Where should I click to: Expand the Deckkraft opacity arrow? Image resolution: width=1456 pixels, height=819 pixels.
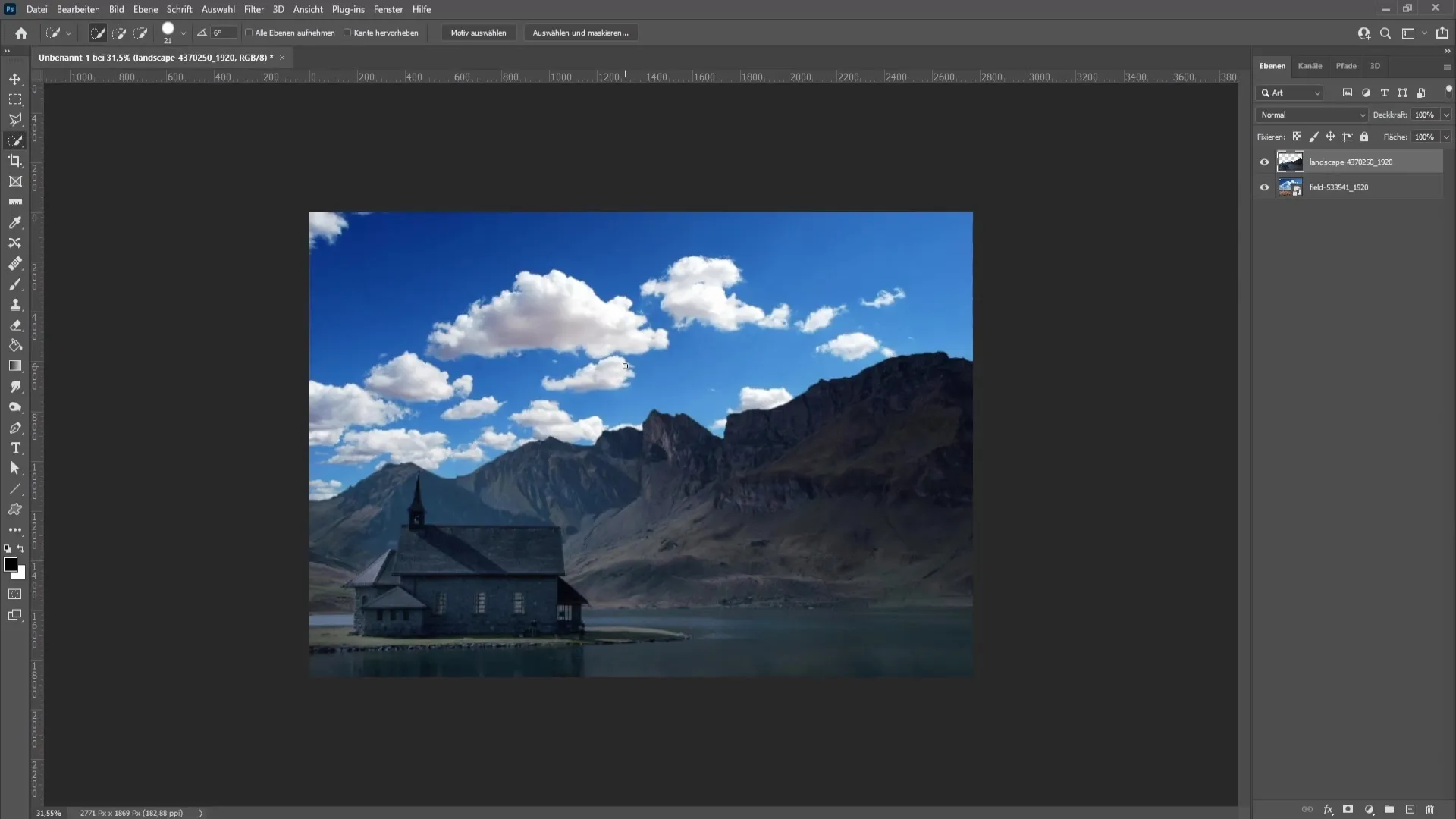click(x=1446, y=115)
